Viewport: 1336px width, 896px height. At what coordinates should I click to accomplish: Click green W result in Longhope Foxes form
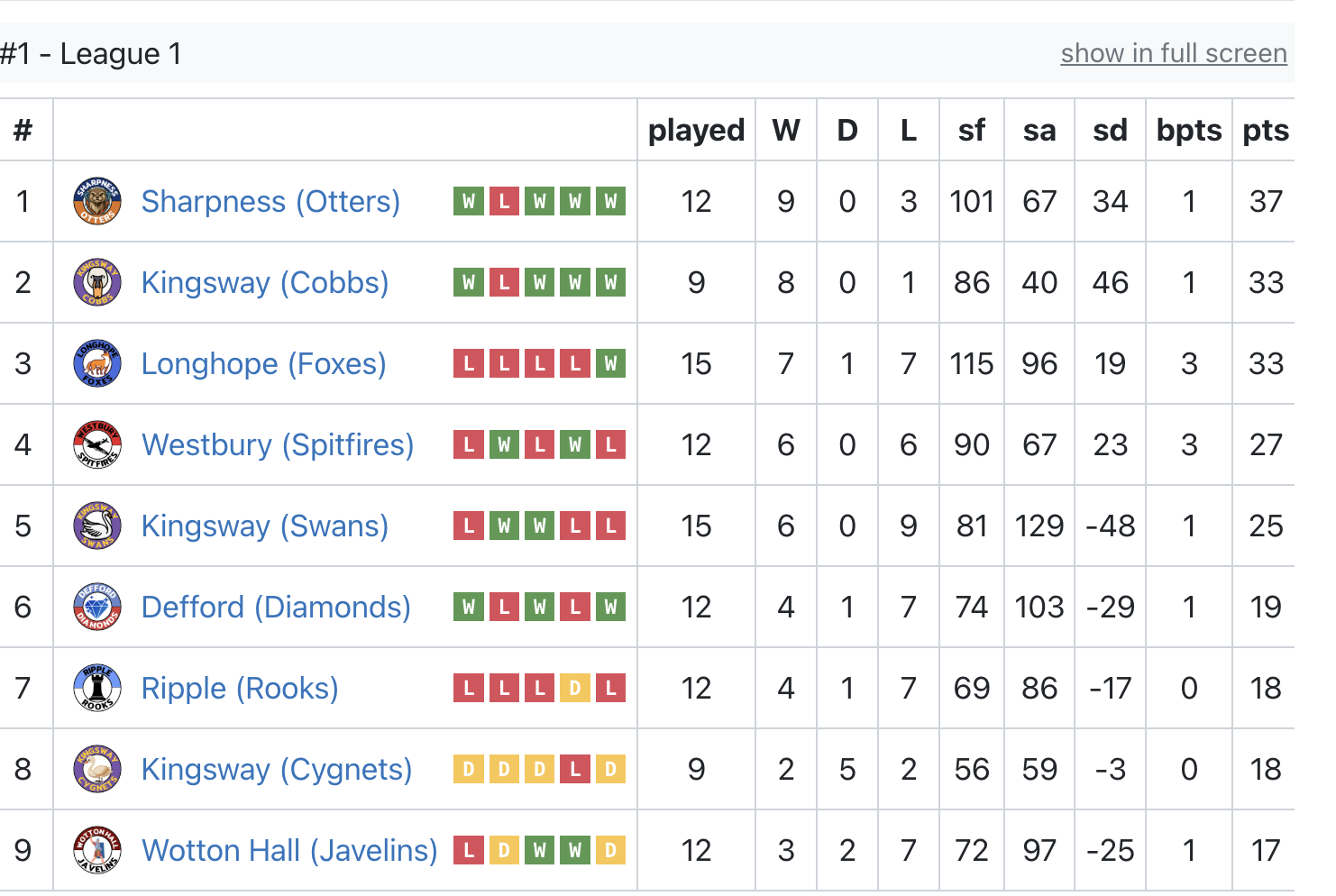(610, 364)
